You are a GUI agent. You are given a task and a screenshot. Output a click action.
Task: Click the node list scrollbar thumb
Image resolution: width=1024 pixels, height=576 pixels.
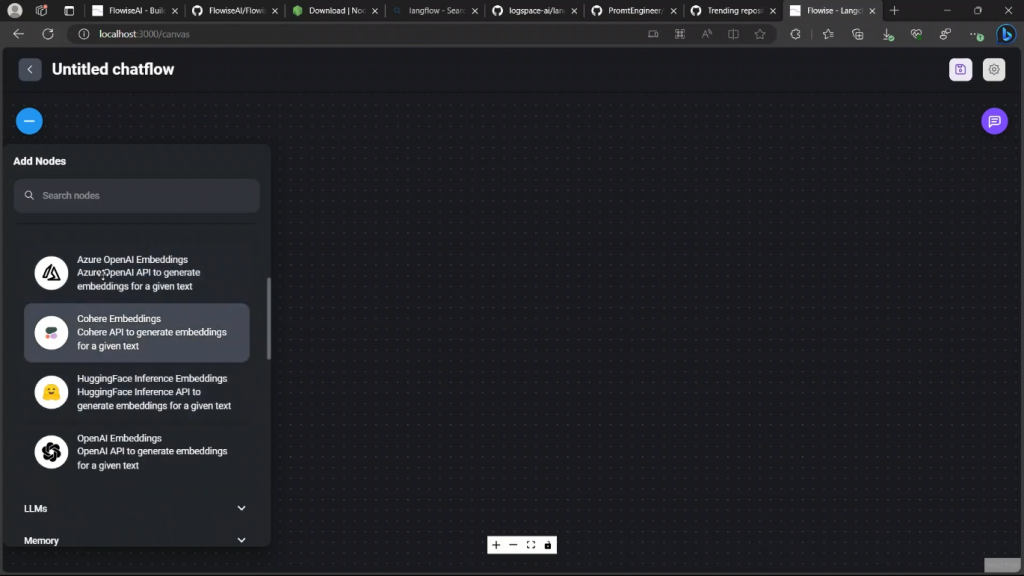coord(268,319)
